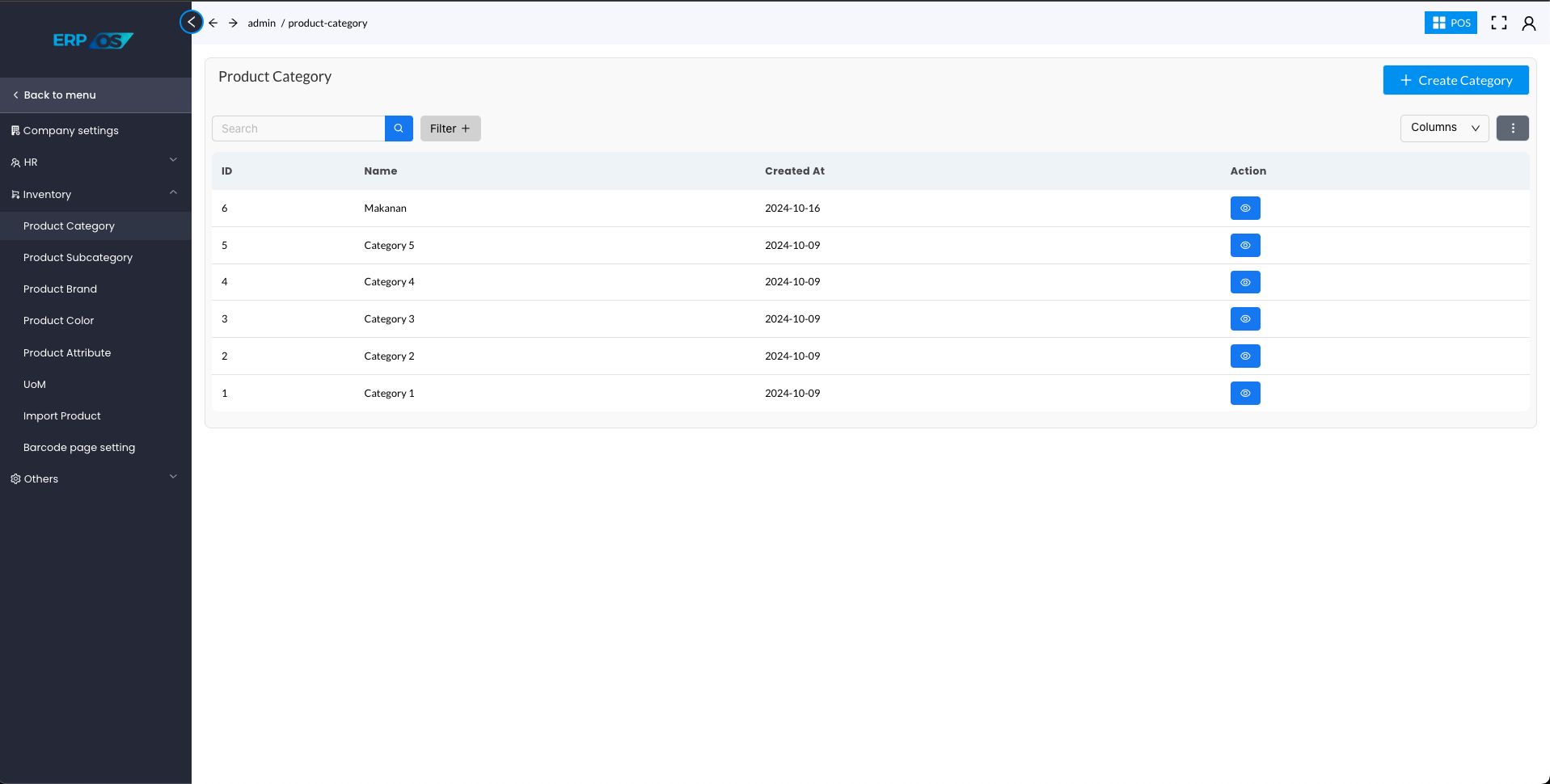1550x784 pixels.
Task: Add a filter with the Filter button
Action: pos(450,129)
